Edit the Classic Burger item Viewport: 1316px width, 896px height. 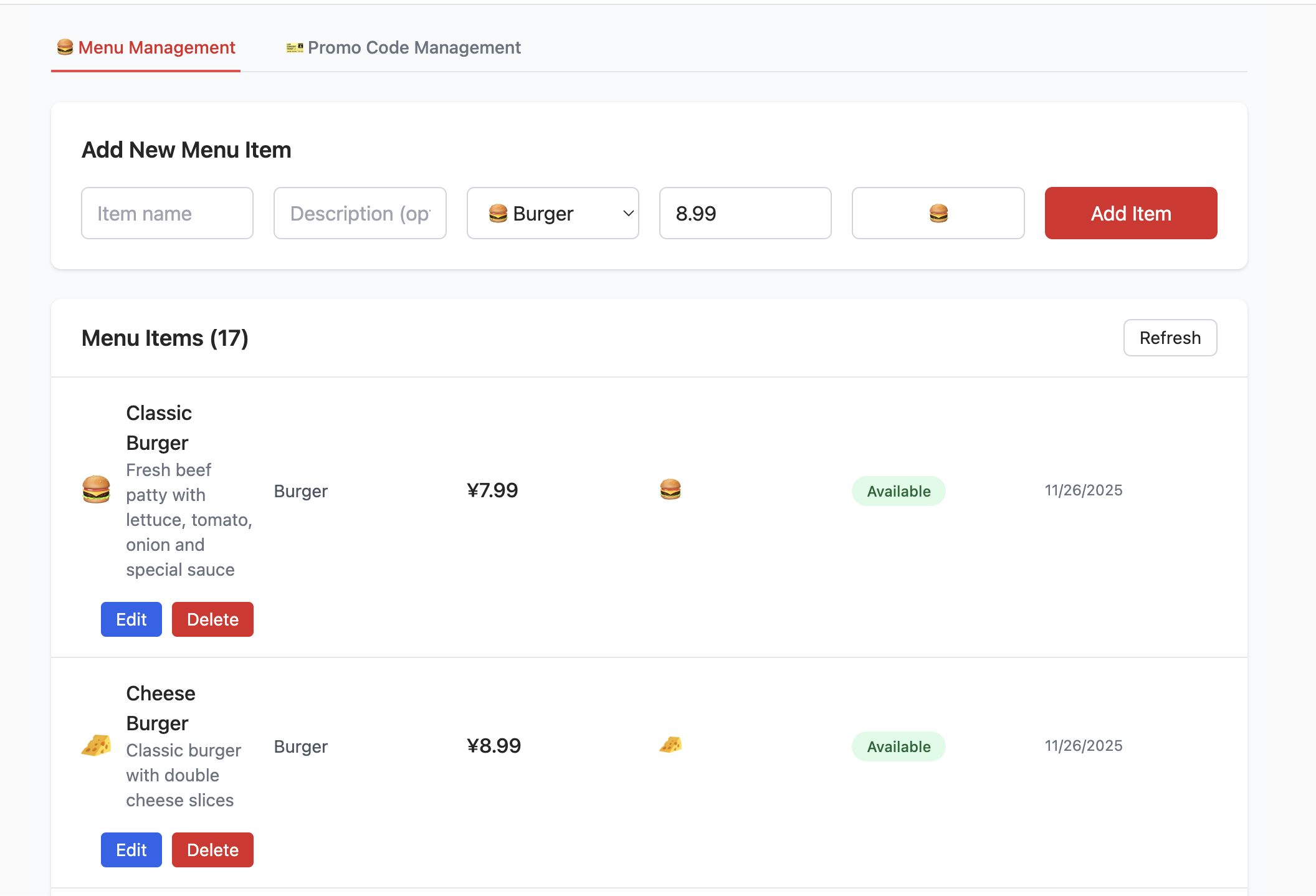(x=131, y=619)
